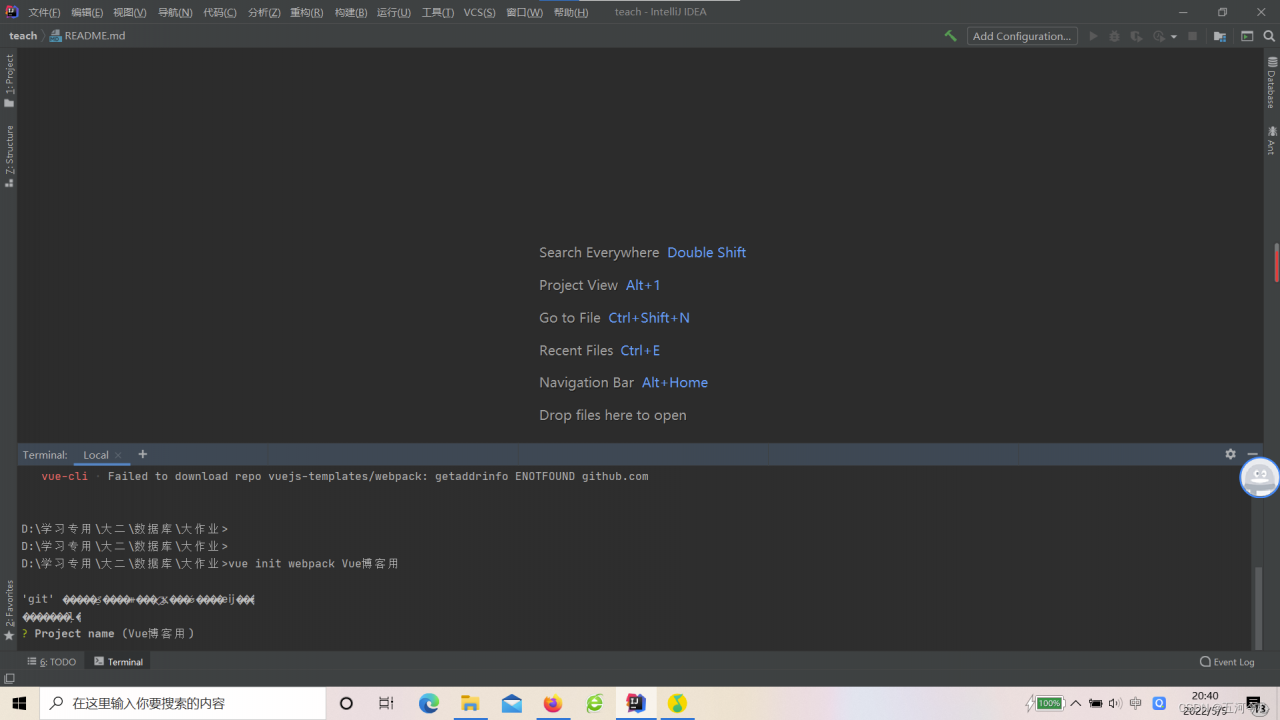Click the Run play icon in toolbar
The width and height of the screenshot is (1280, 720).
pyautogui.click(x=1093, y=36)
